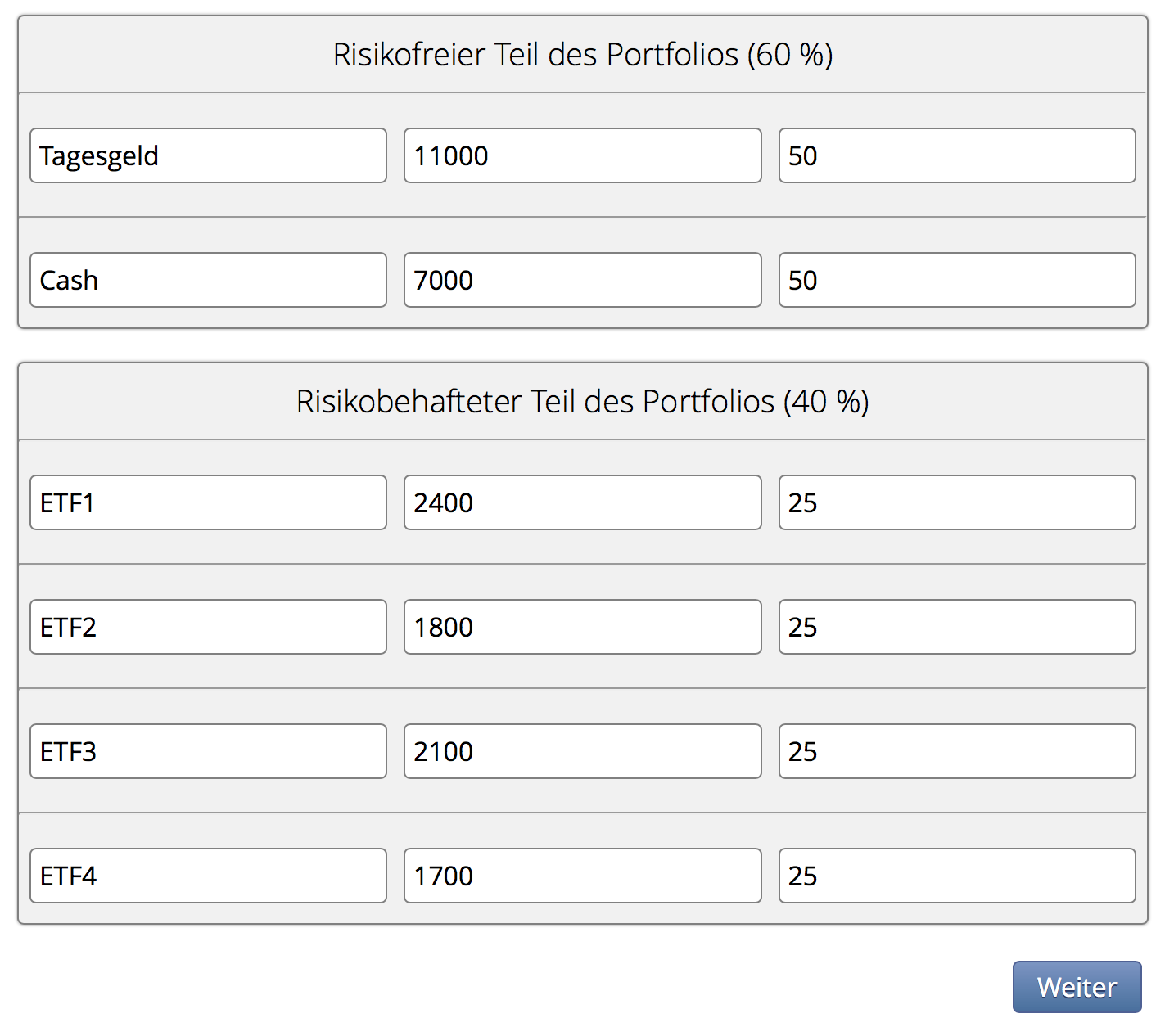Screen dimensions: 1174x1036
Task: Click the ETF4 name field
Action: (x=208, y=876)
